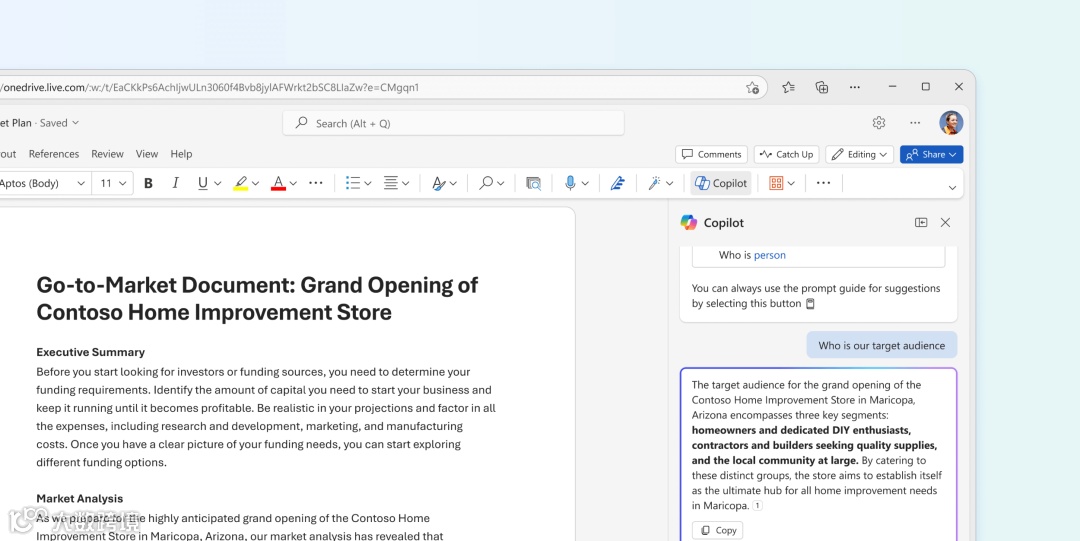
Task: Expand the Add-ins dropdown arrow
Action: [x=791, y=183]
